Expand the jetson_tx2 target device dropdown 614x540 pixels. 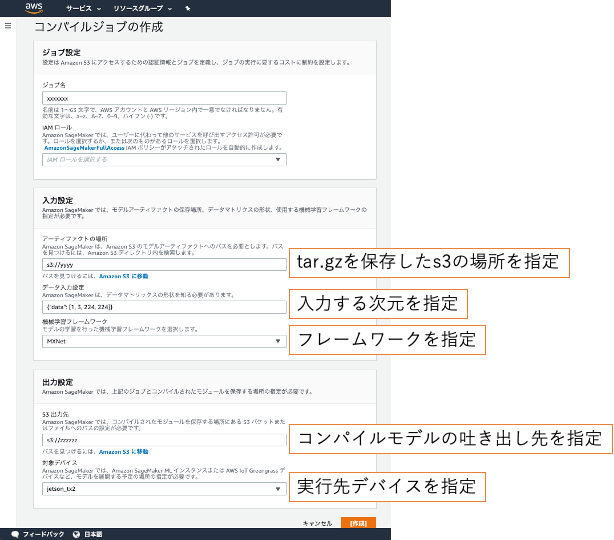164,489
